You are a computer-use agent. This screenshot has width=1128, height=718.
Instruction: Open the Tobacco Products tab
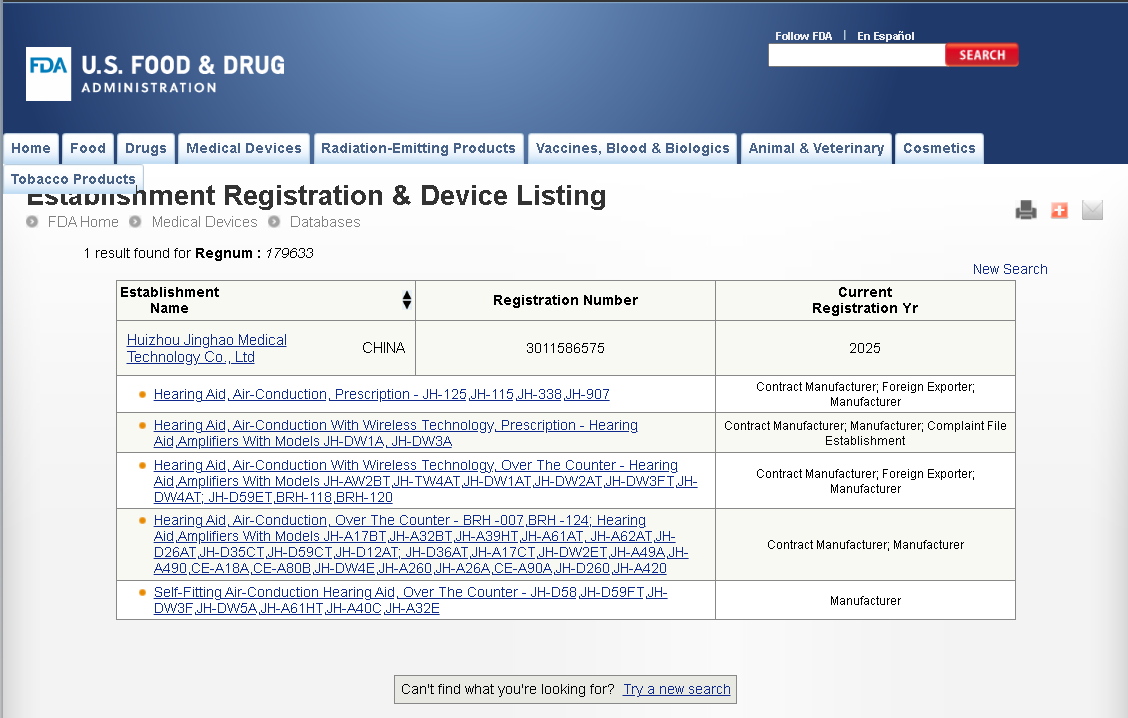[x=73, y=179]
